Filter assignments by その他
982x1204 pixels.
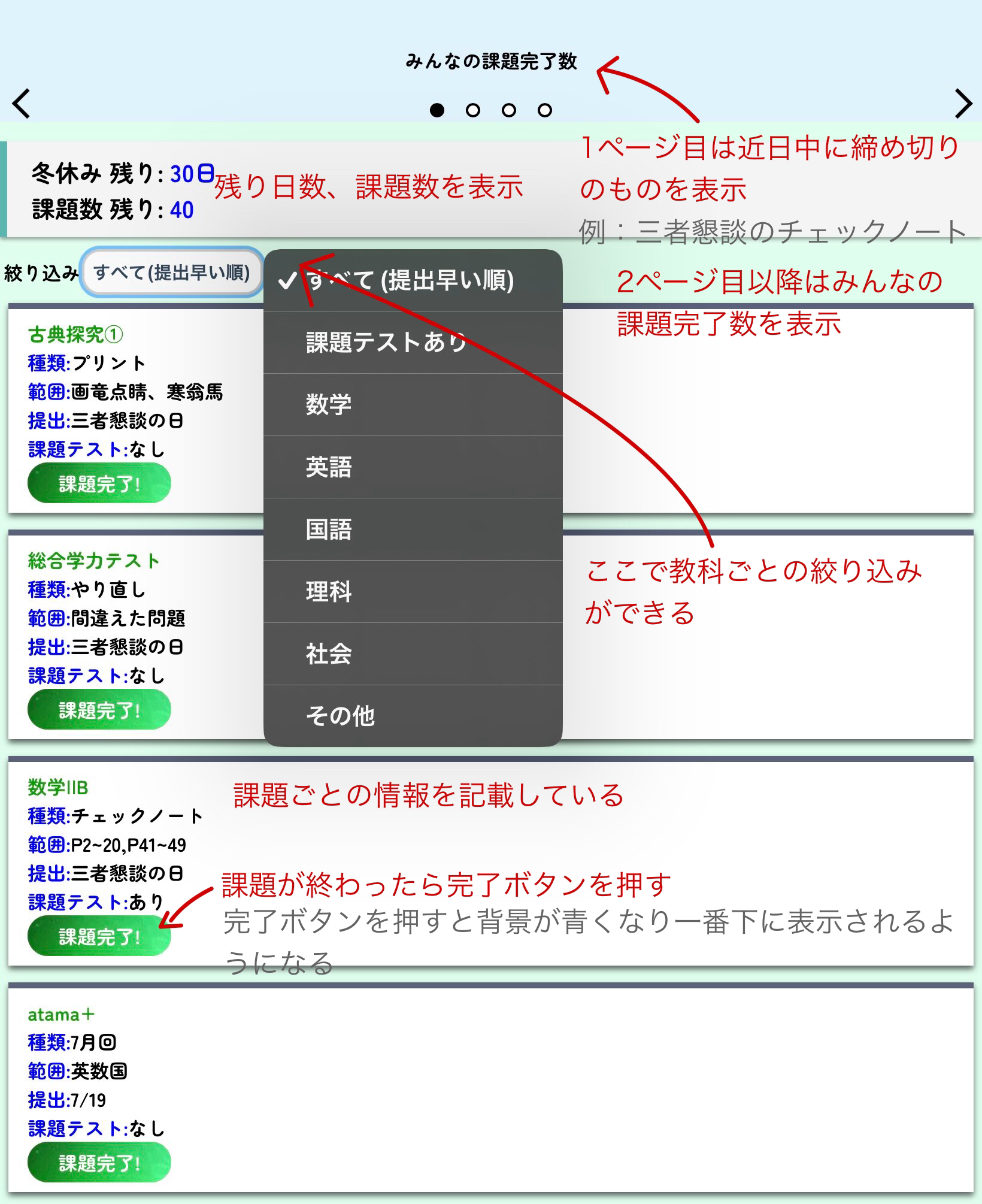point(413,716)
